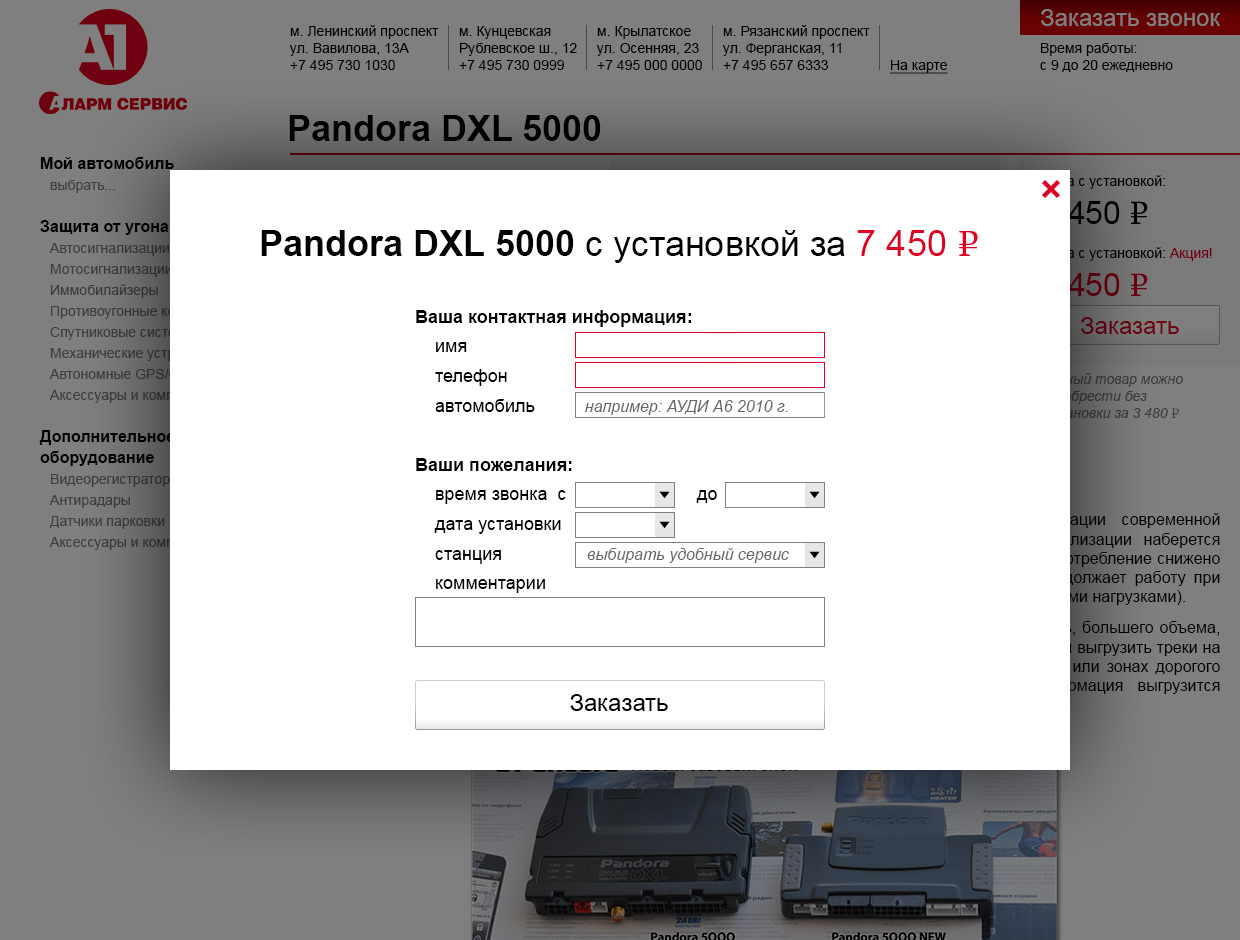Submit the form with Заказать button
This screenshot has height=940, width=1240.
620,705
